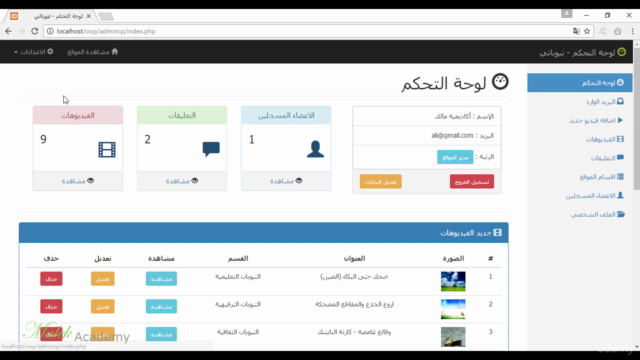Select اضافة فيديو جديد in sidebar
The image size is (640, 360).
click(x=596, y=120)
